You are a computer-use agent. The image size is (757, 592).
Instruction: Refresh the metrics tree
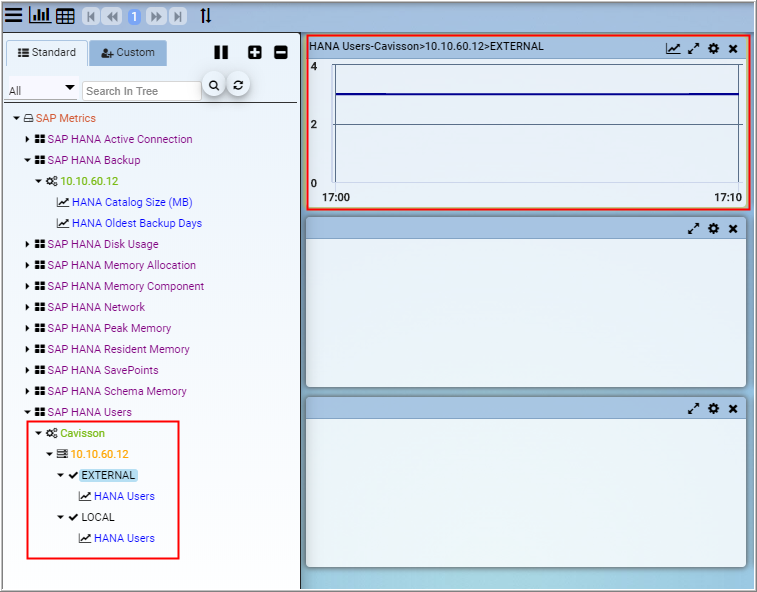tap(238, 85)
